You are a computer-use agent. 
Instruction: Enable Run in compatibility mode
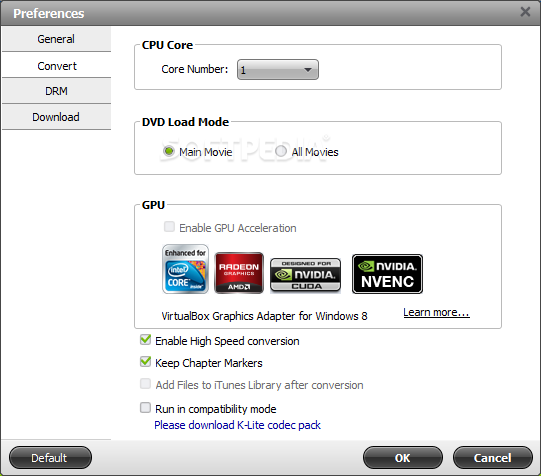point(145,408)
